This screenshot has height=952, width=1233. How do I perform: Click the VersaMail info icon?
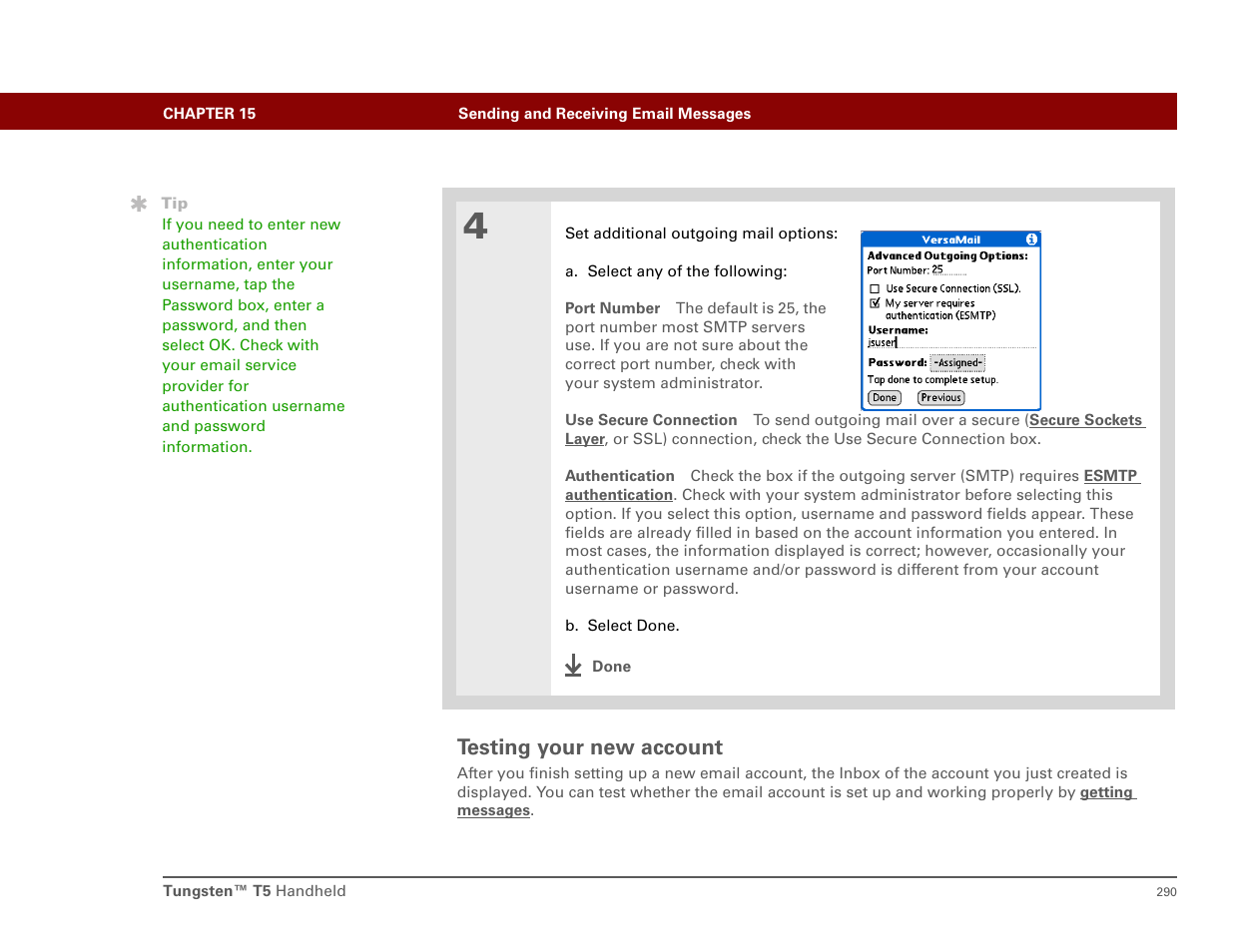(1031, 239)
